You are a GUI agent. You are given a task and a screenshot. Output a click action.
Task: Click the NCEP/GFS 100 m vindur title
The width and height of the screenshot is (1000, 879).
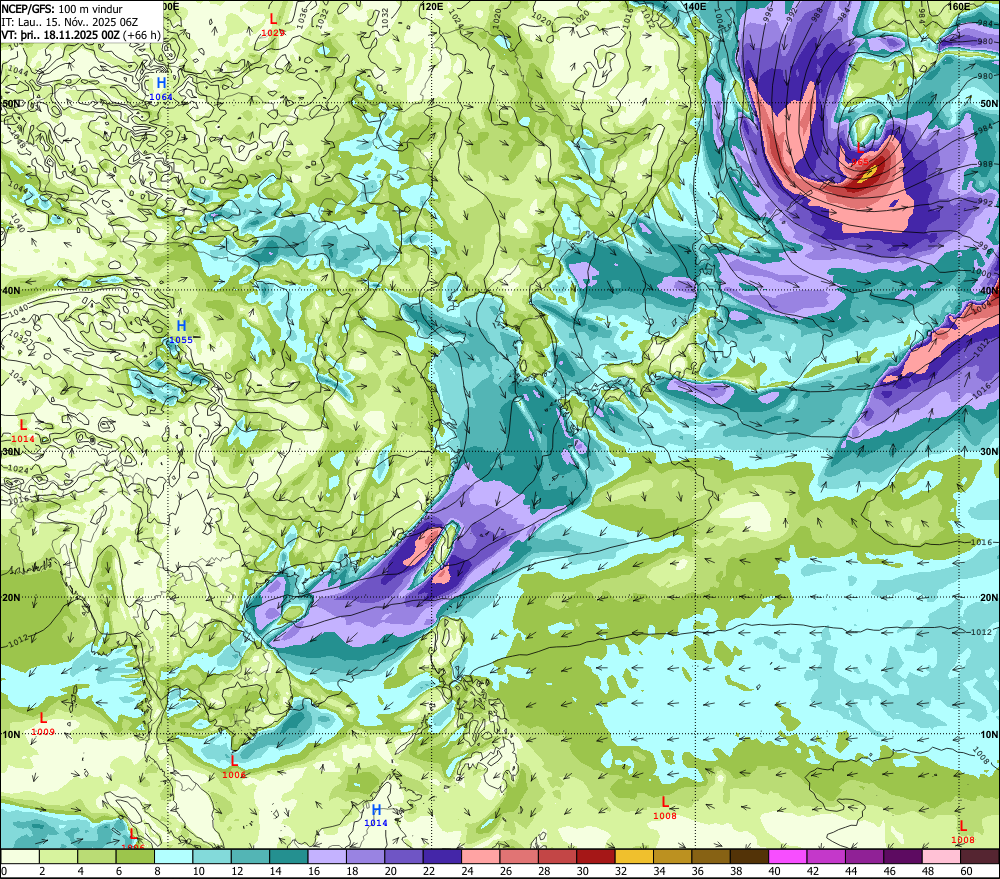point(62,9)
